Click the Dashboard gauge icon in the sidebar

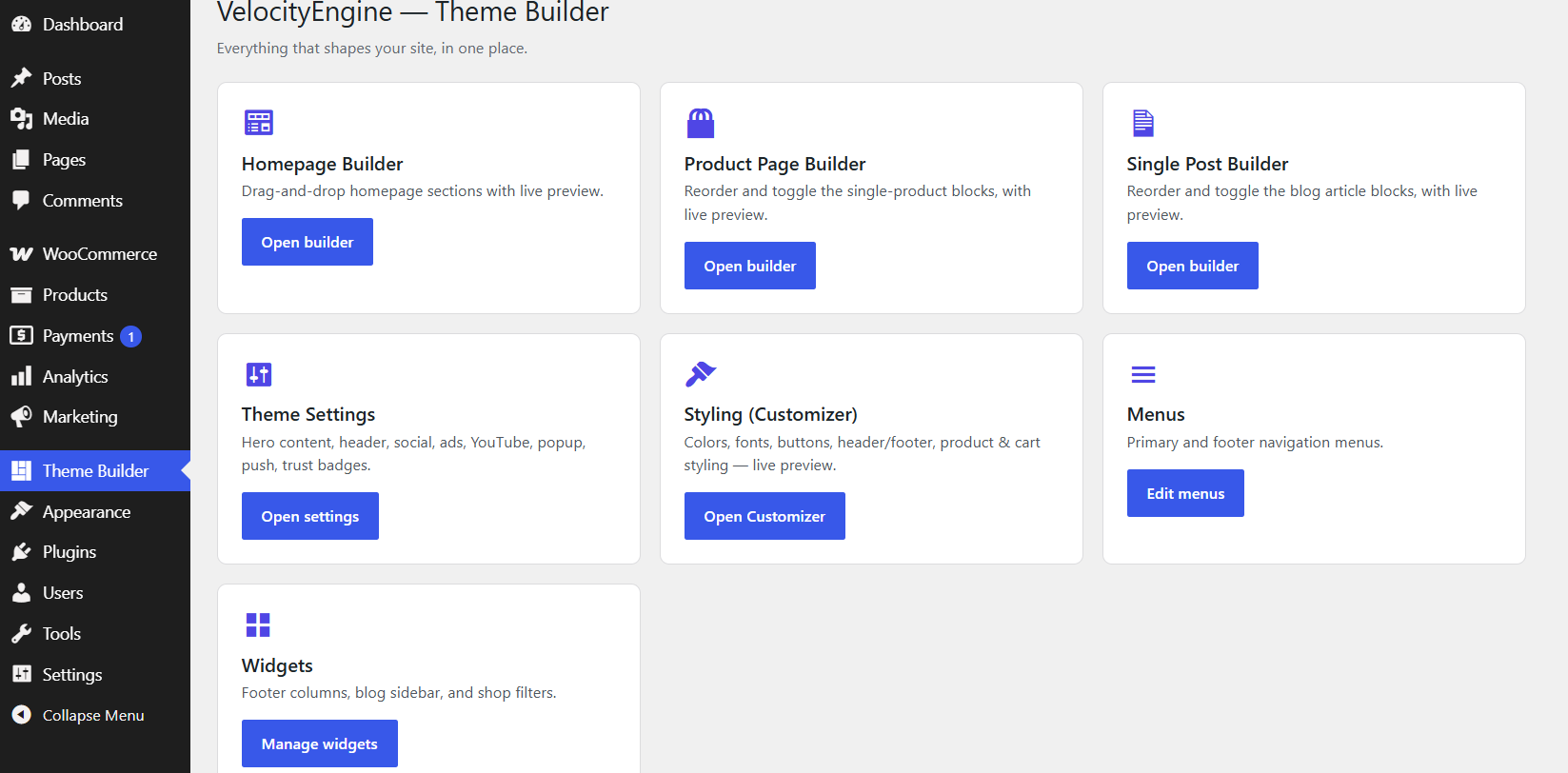click(21, 25)
